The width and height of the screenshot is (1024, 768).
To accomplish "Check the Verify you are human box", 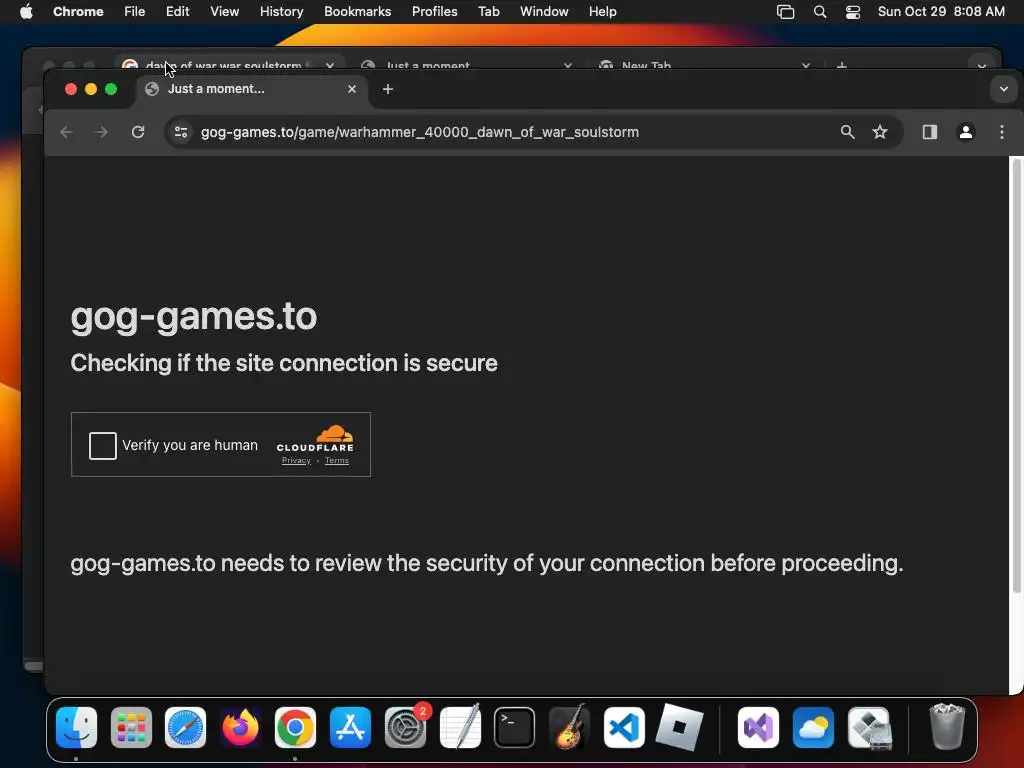I will click(103, 445).
